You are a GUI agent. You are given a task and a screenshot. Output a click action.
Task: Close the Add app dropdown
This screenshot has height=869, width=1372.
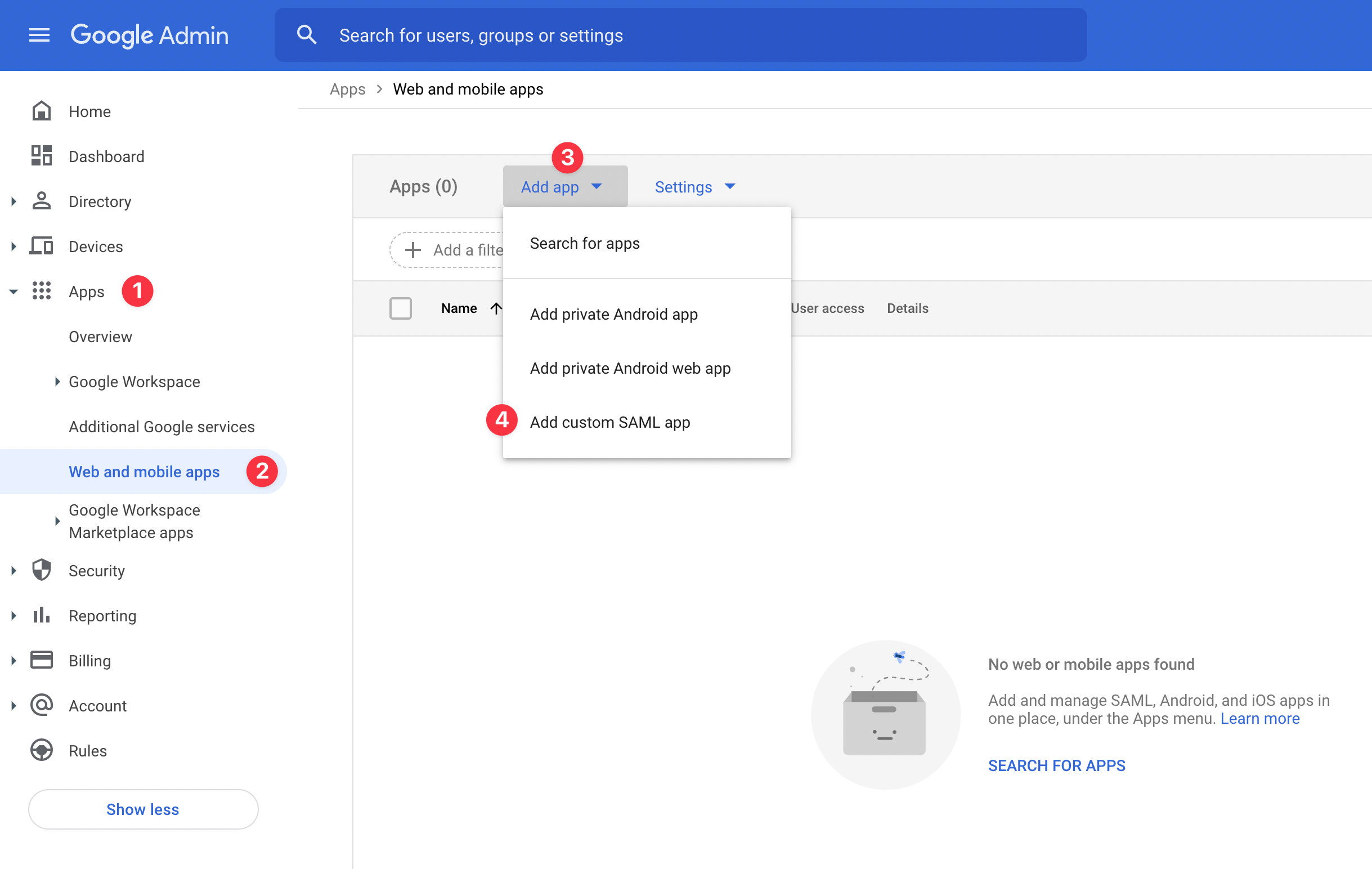564,186
